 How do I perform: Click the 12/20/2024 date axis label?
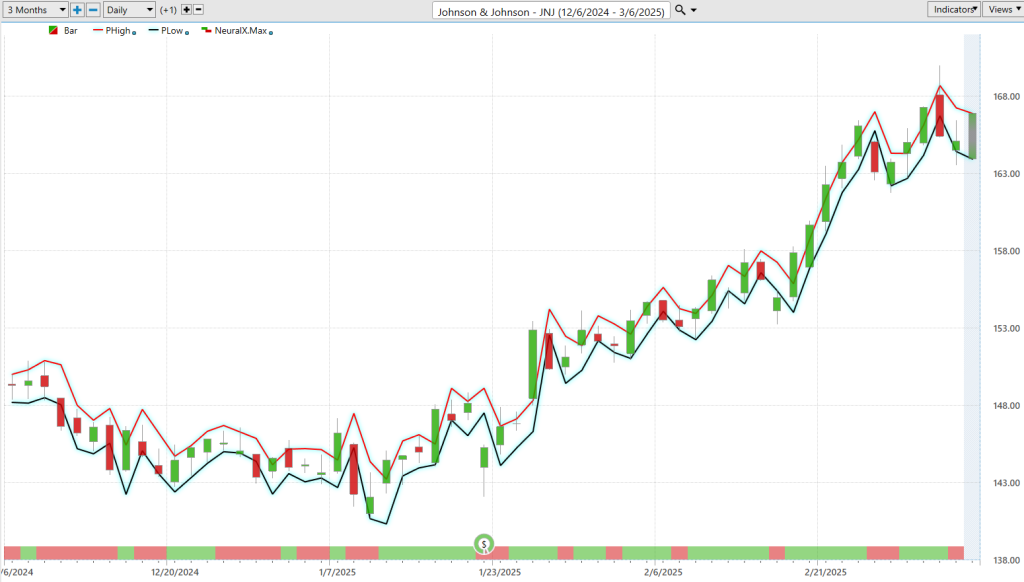tap(174, 572)
